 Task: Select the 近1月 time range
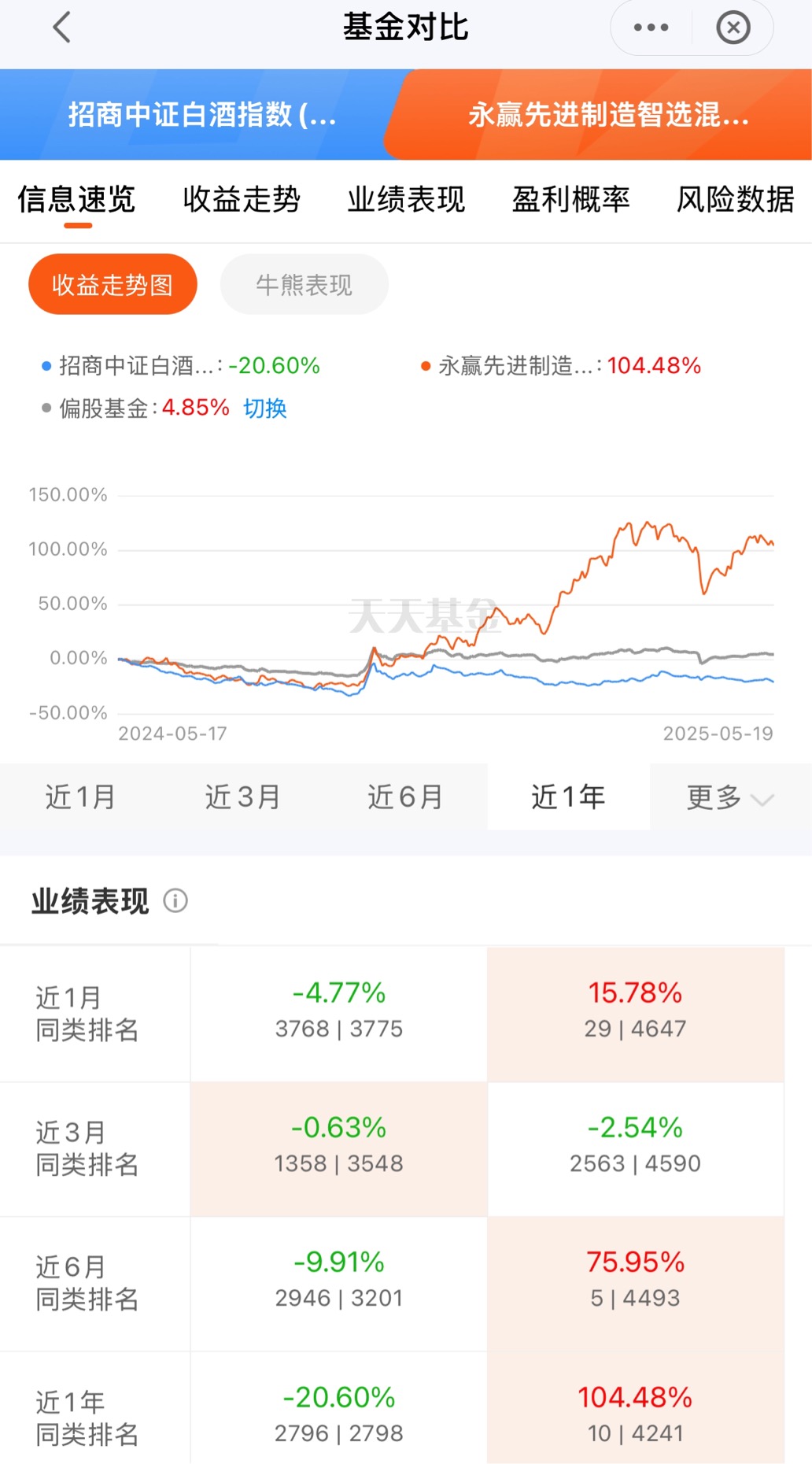coord(81,797)
